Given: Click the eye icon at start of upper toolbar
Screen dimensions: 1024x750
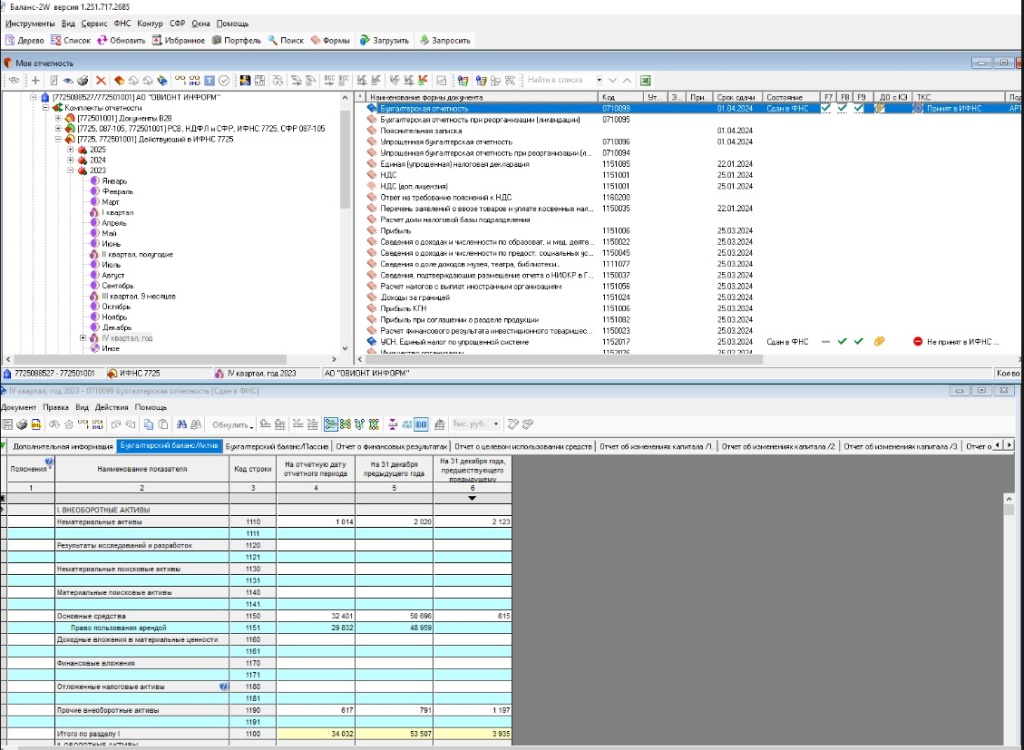Looking at the screenshot, I should point(14,80).
